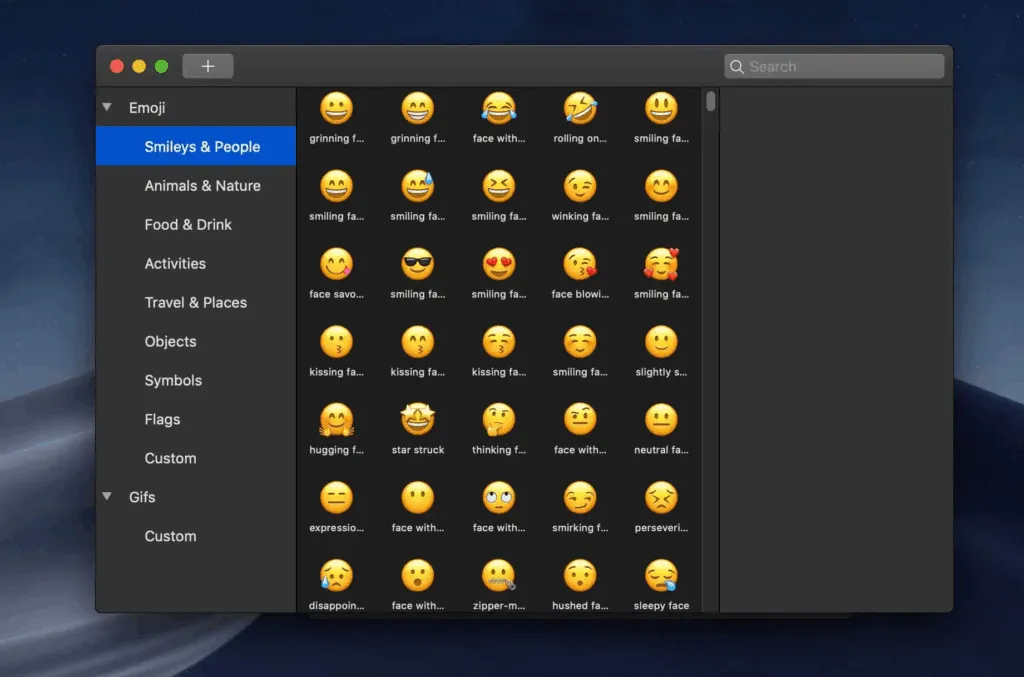Screen dimensions: 1024x677
Task: Pick the rolling on floor laughing emoji
Action: [580, 108]
